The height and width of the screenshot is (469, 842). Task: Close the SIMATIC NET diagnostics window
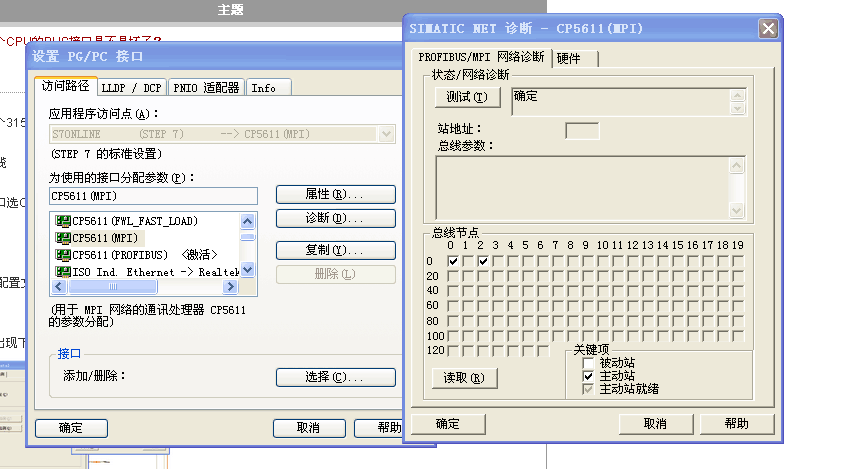768,28
